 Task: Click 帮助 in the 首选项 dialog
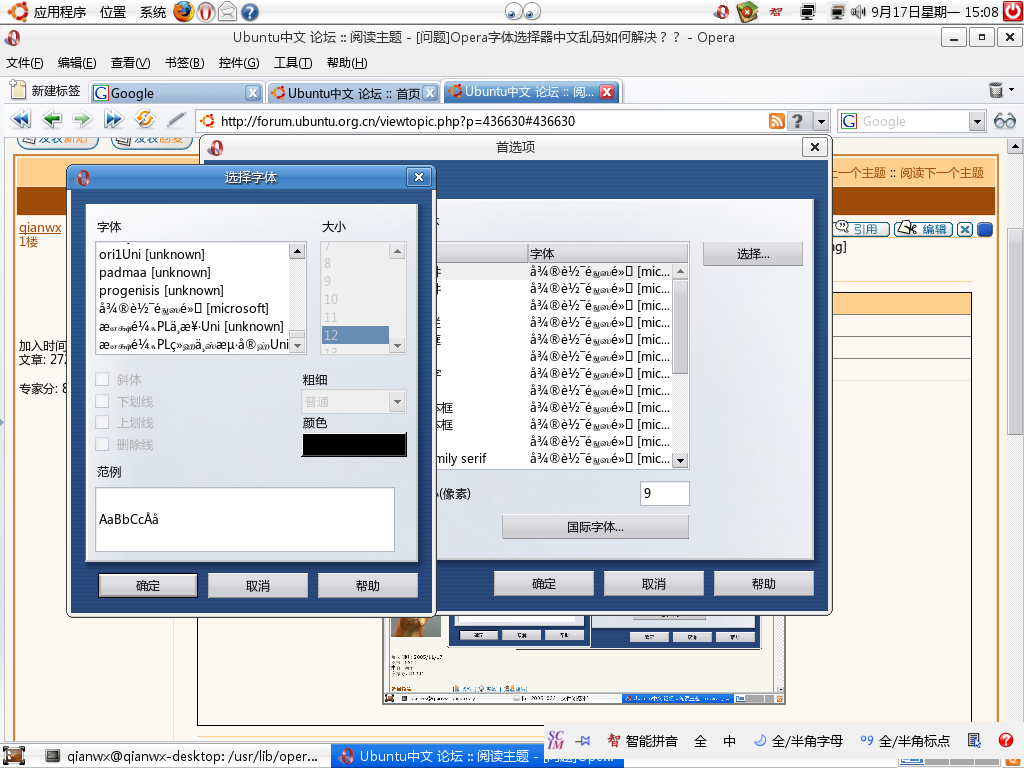[763, 583]
